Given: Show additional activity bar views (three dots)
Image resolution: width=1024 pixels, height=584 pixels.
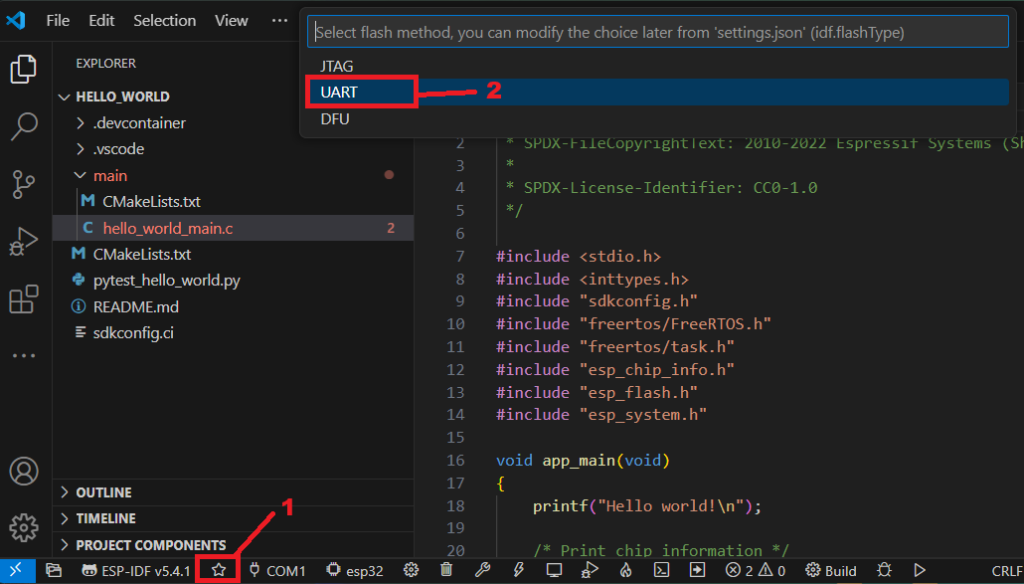Looking at the screenshot, I should (24, 356).
